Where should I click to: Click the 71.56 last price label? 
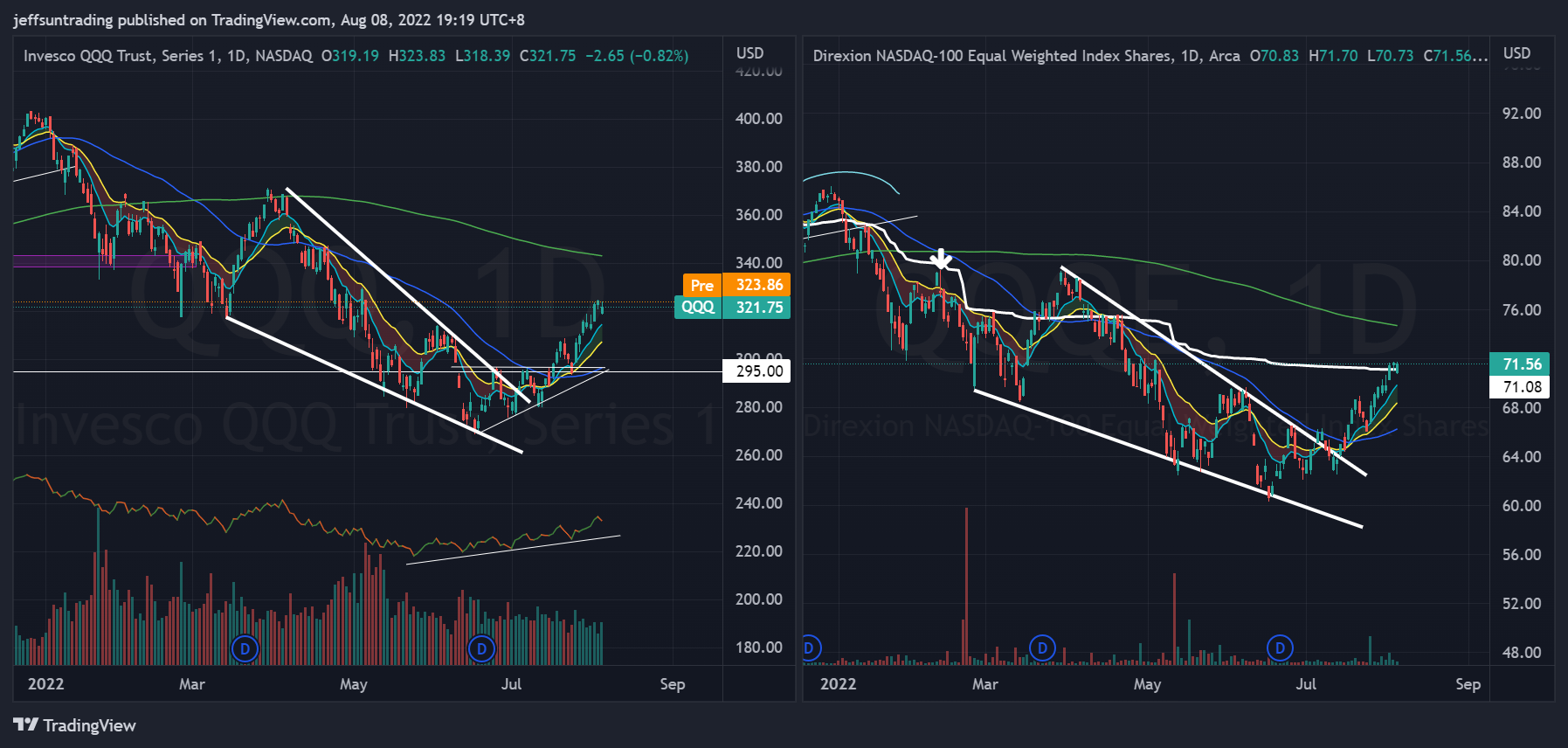(1519, 364)
